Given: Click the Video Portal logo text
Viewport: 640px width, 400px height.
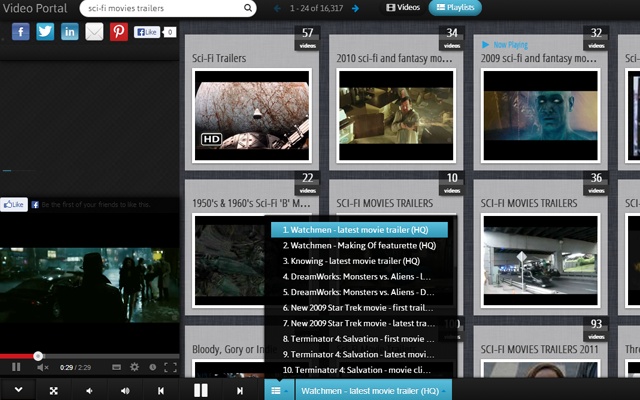Looking at the screenshot, I should tap(35, 8).
